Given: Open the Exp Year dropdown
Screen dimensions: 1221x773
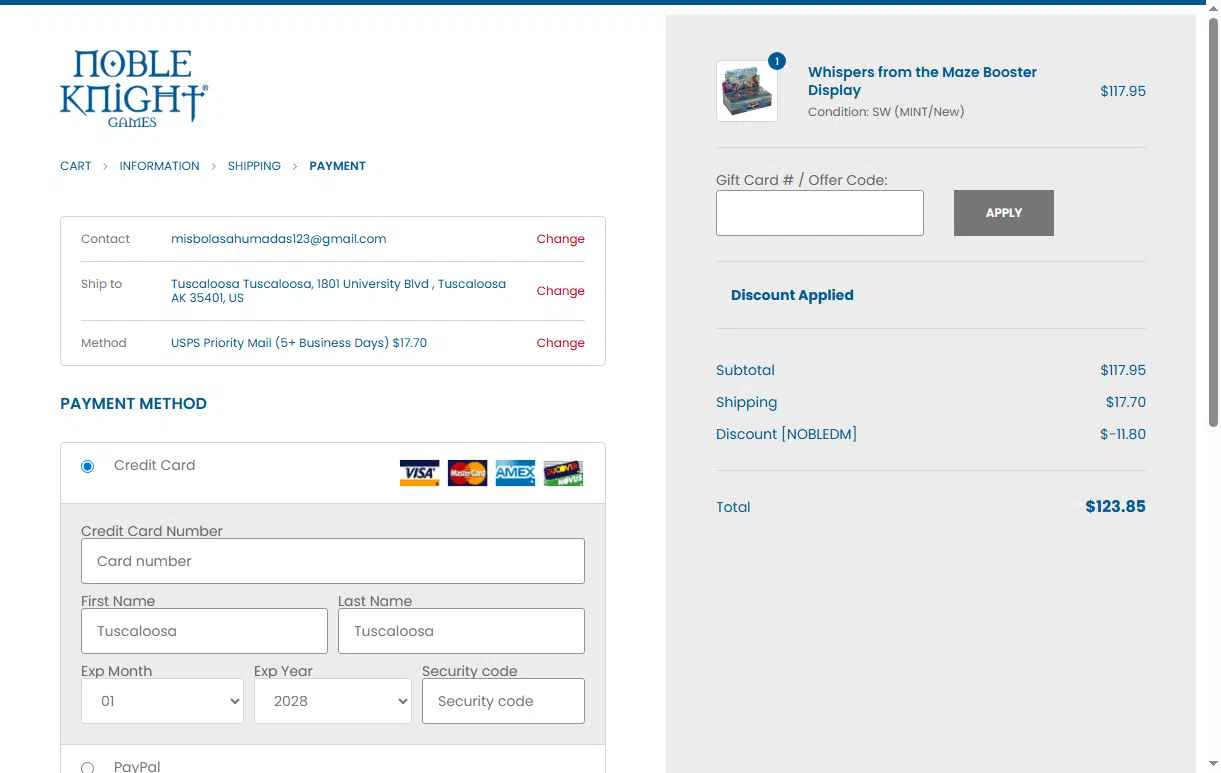Looking at the screenshot, I should [x=333, y=701].
